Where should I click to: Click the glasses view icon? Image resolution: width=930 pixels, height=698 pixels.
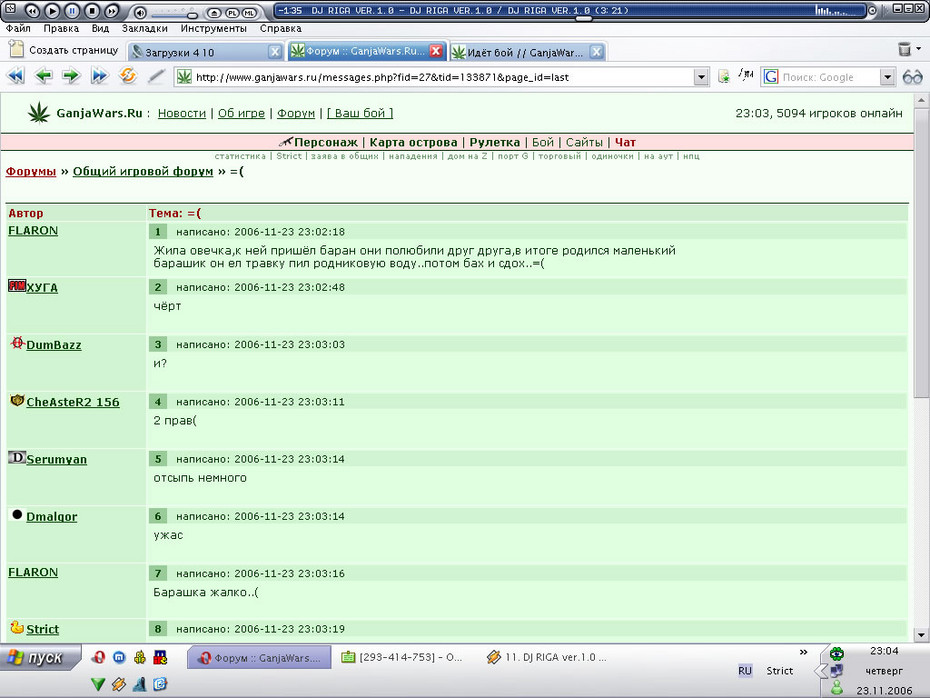[912, 77]
